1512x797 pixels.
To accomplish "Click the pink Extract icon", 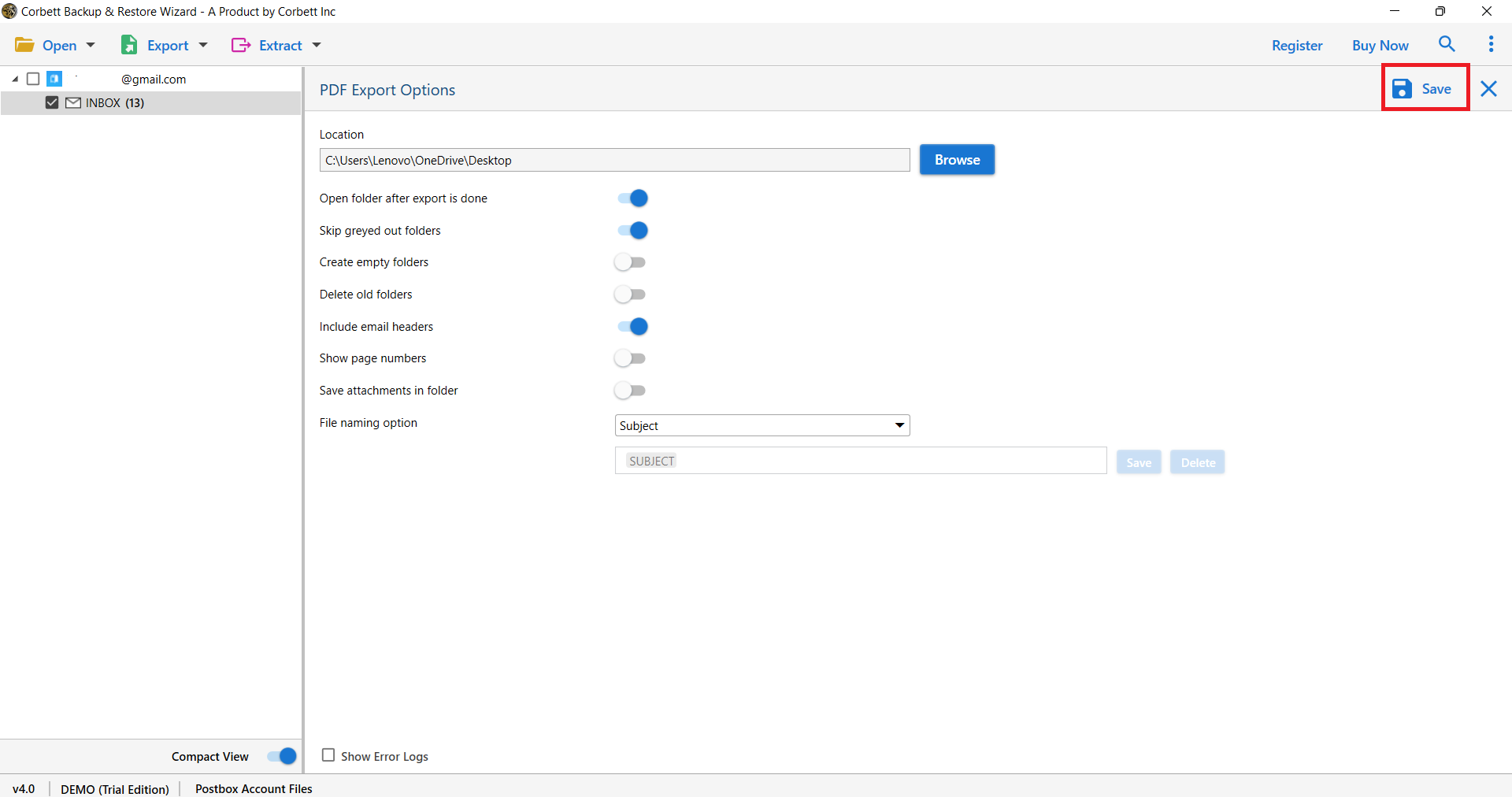I will click(x=241, y=45).
